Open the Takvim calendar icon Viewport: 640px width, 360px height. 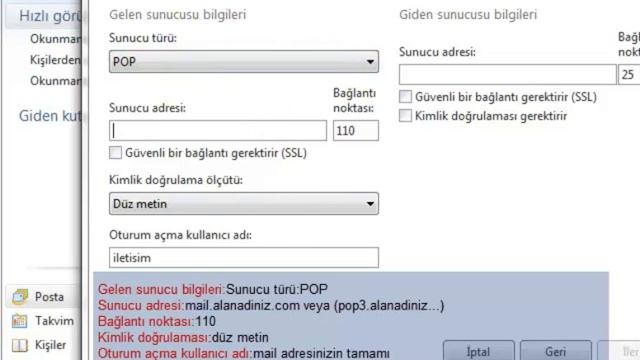(x=19, y=321)
